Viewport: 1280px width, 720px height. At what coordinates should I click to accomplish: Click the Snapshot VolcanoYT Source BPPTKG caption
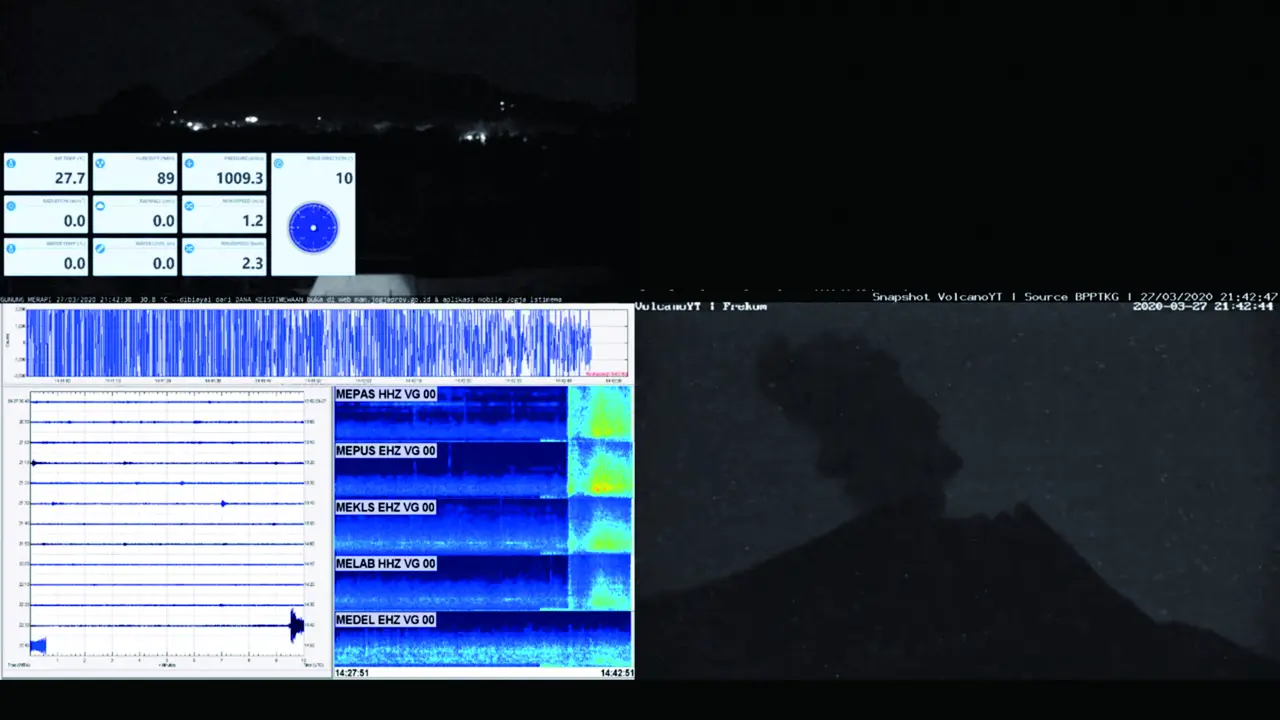point(1075,297)
